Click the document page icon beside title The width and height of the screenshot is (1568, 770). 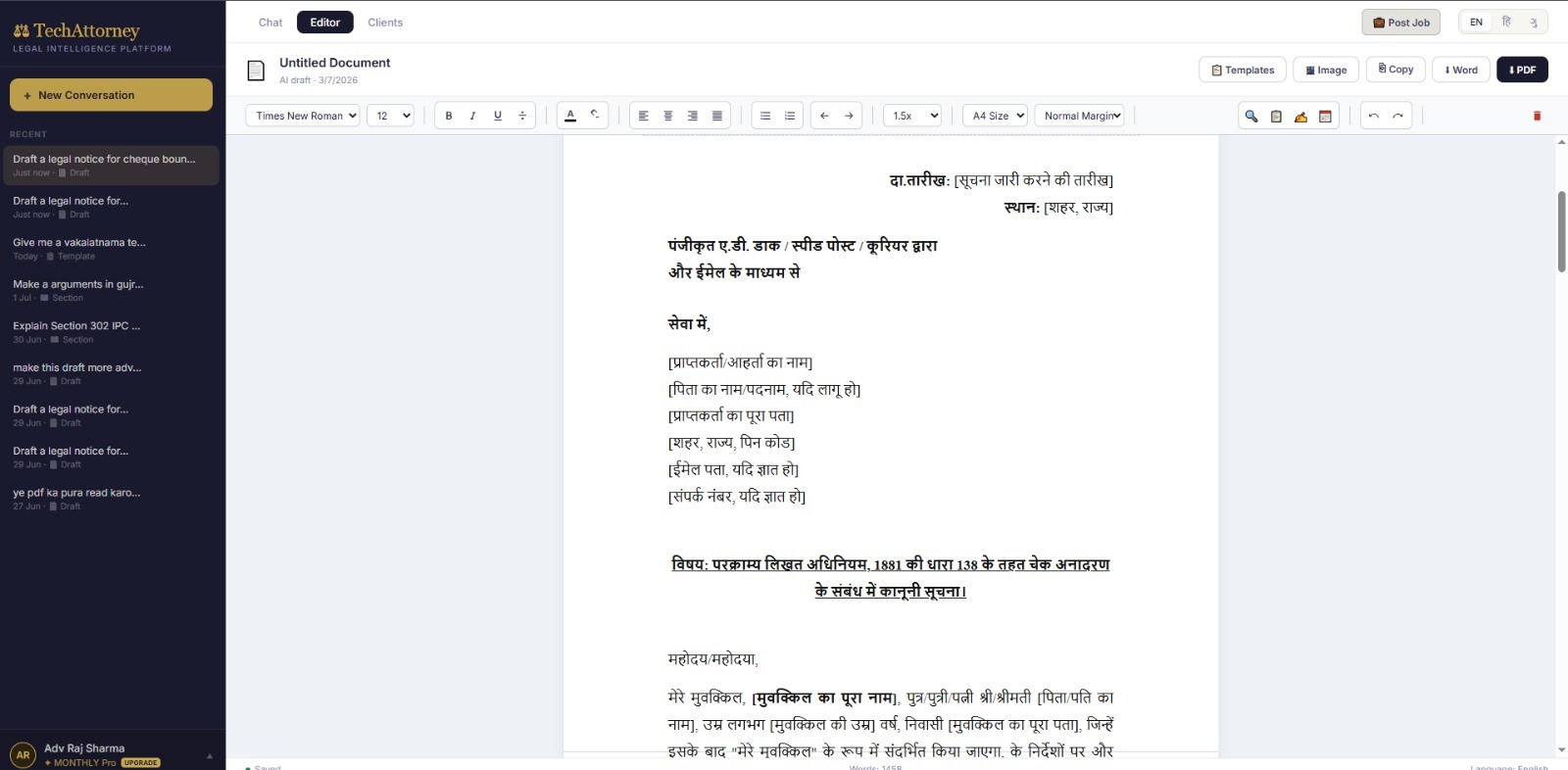coord(256,71)
